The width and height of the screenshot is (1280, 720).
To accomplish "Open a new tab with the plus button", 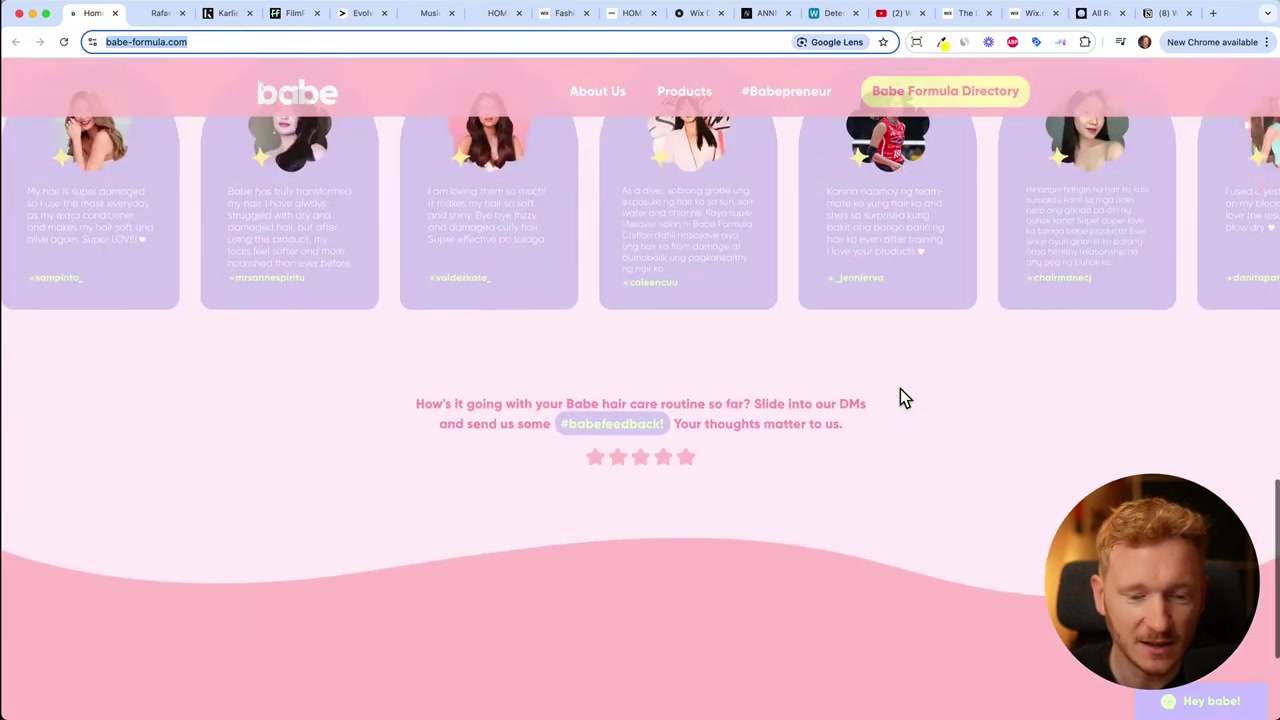I will coord(1214,13).
